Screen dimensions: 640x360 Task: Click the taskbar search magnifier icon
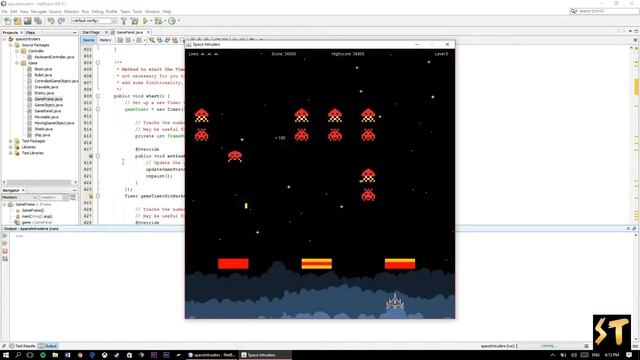(x=18, y=355)
